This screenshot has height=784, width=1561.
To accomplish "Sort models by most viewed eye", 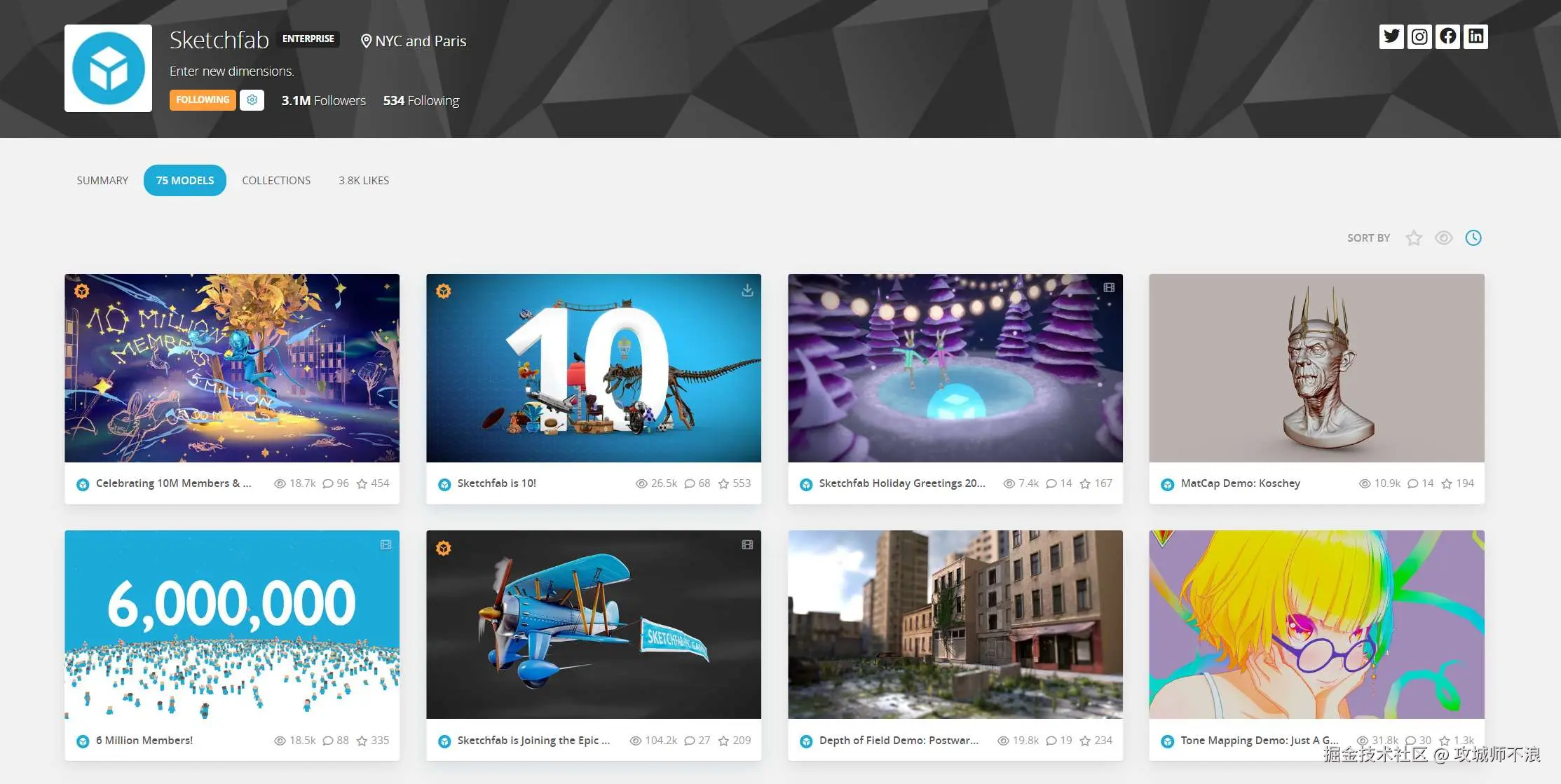I will coord(1443,238).
